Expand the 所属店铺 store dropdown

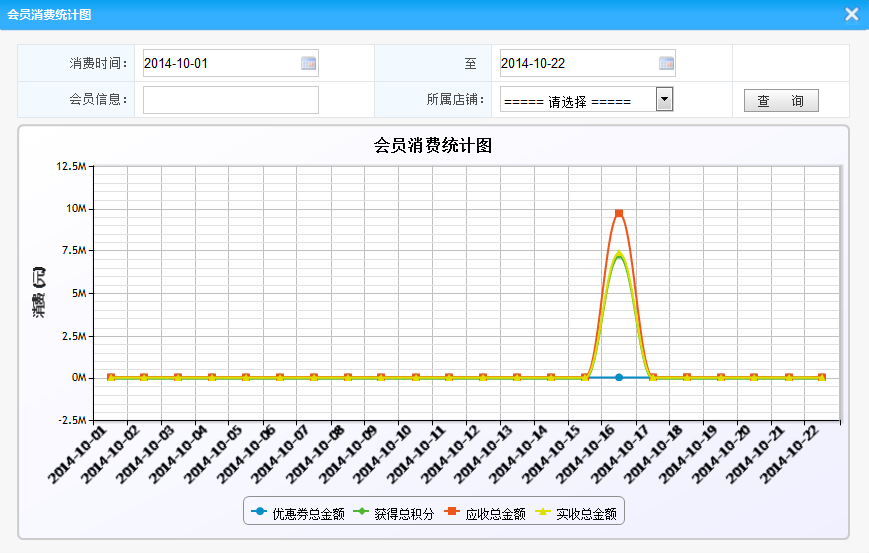tap(577, 100)
